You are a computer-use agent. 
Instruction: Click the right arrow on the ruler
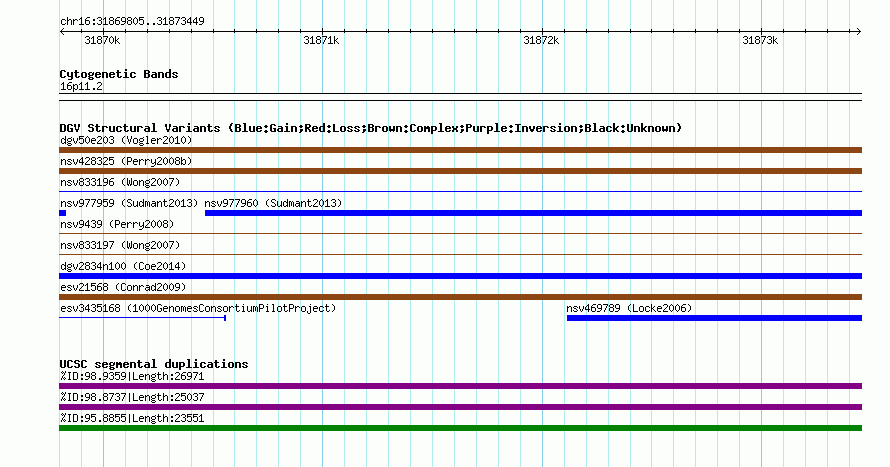click(858, 32)
